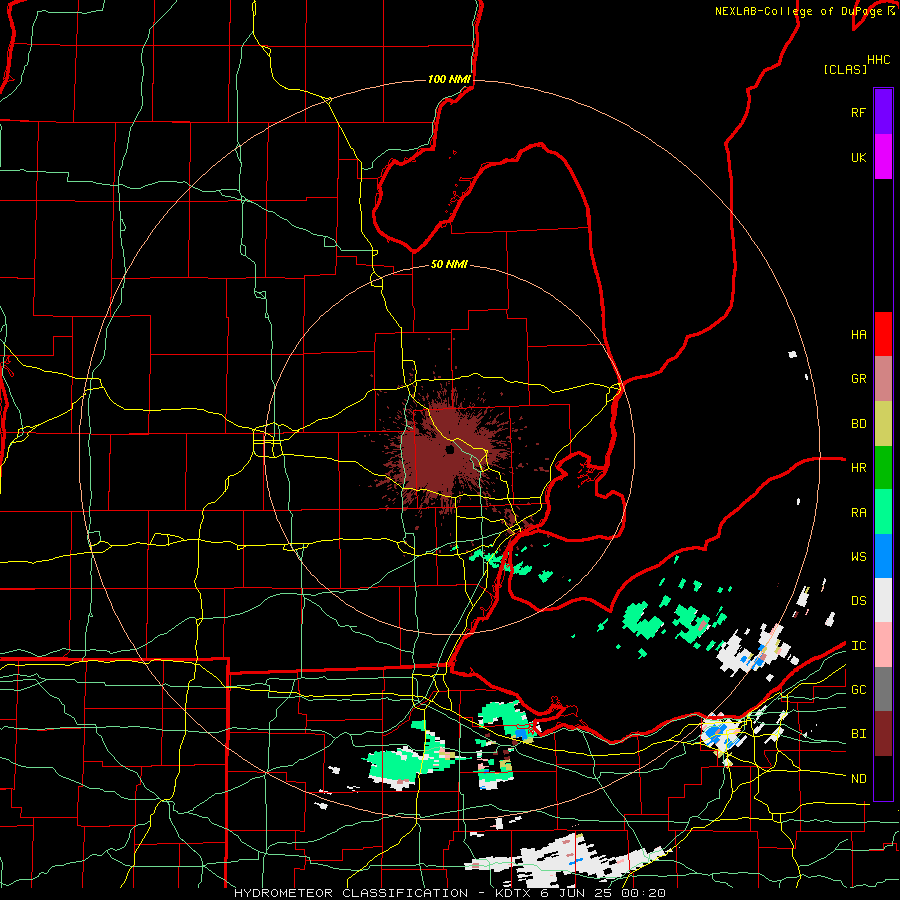This screenshot has height=900, width=900.
Task: Click the '6 JUN 25' date text
Action: pyautogui.click(x=576, y=893)
